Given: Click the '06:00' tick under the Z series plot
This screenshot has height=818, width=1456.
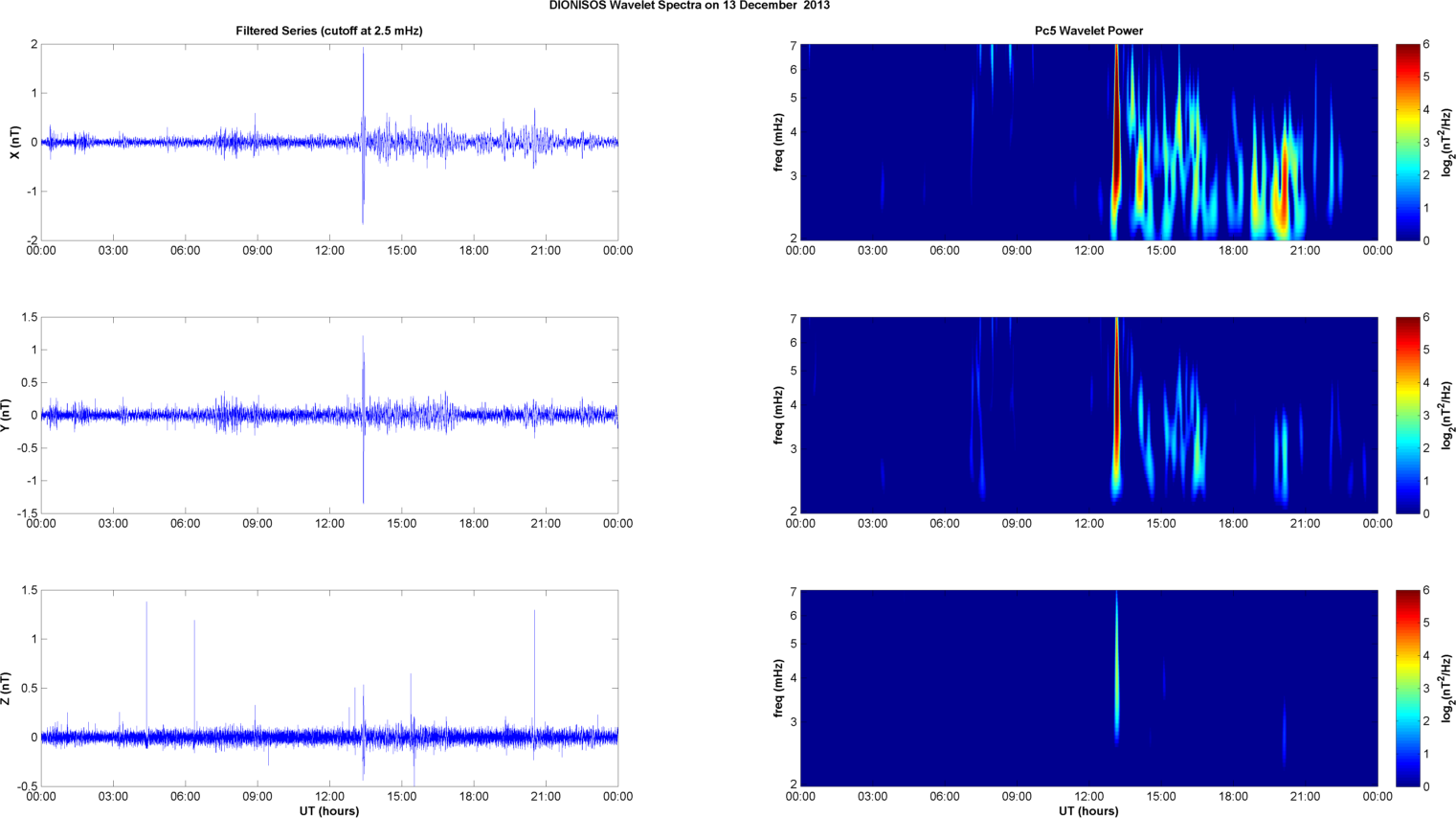Looking at the screenshot, I should pyautogui.click(x=186, y=797).
